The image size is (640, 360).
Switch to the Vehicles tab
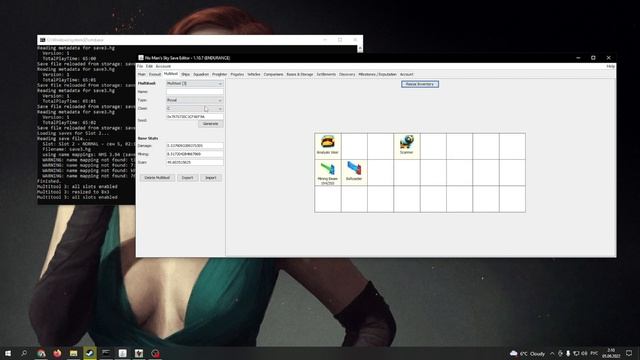253,74
